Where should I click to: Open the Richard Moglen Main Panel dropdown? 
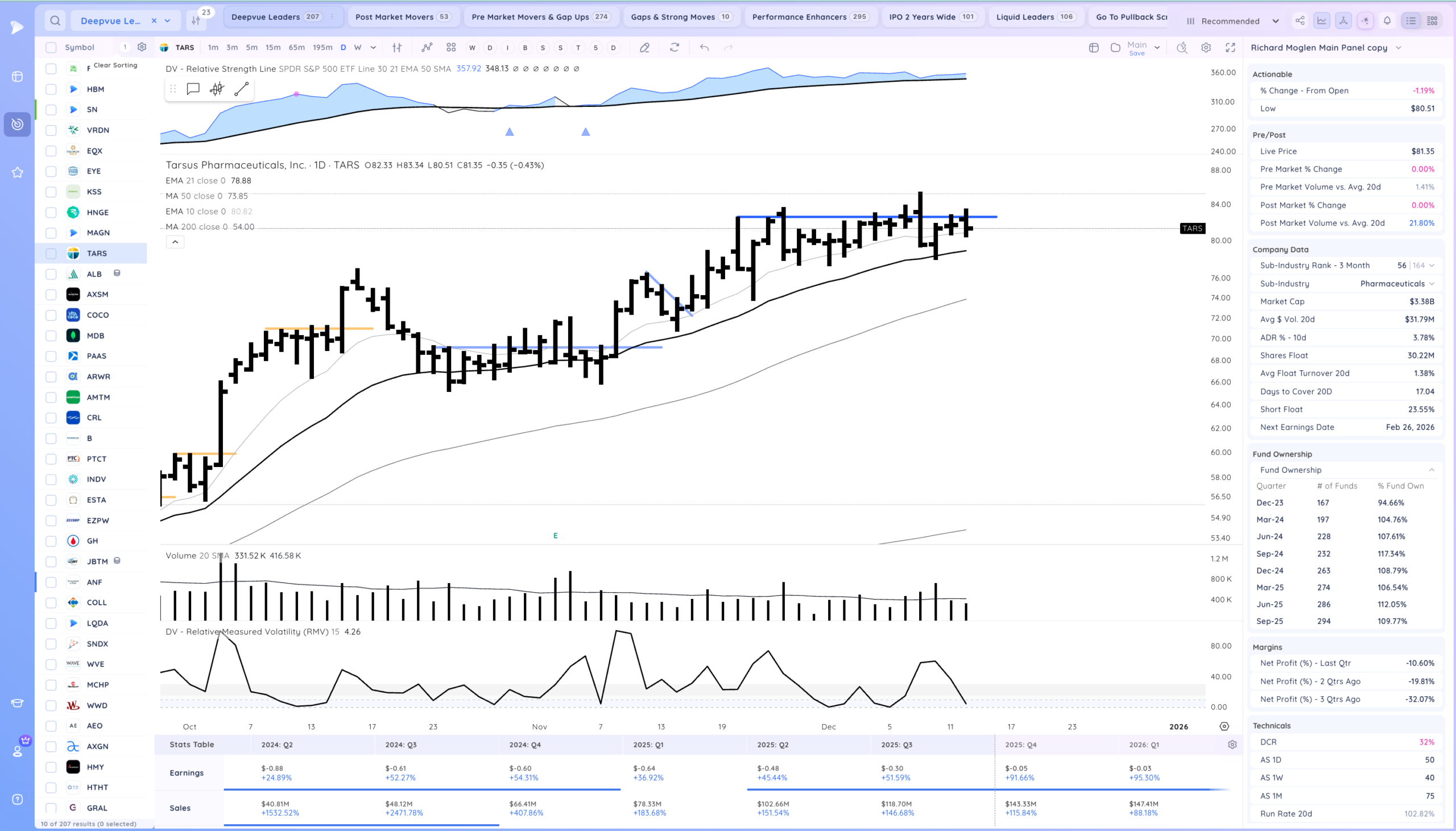click(1399, 47)
